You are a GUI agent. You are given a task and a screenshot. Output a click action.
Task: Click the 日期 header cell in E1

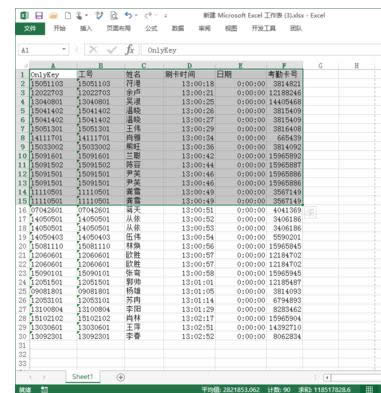click(241, 74)
